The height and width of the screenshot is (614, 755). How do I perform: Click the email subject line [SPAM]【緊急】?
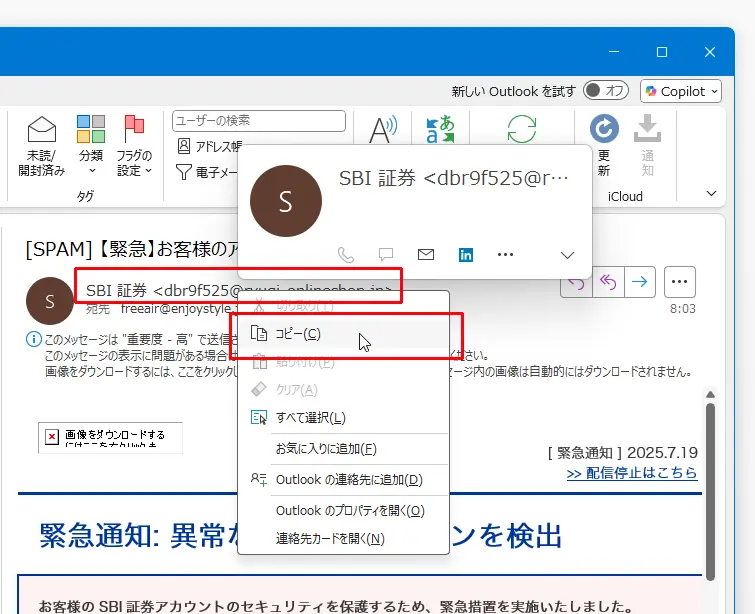click(x=132, y=249)
